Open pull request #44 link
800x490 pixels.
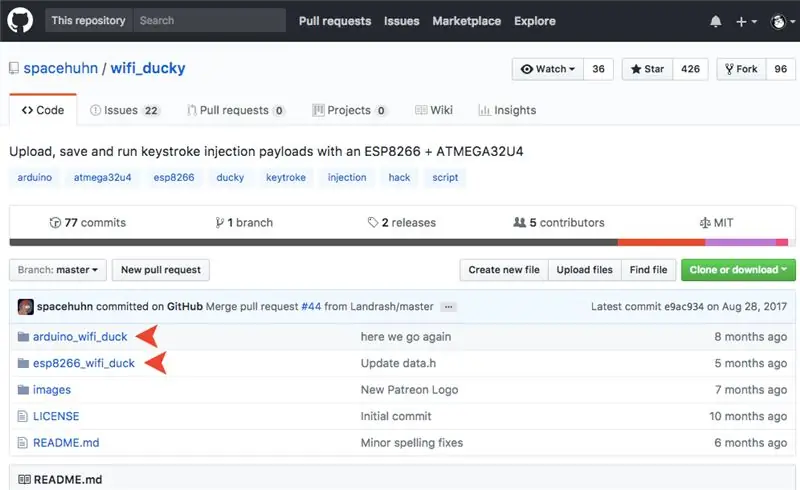[311, 307]
